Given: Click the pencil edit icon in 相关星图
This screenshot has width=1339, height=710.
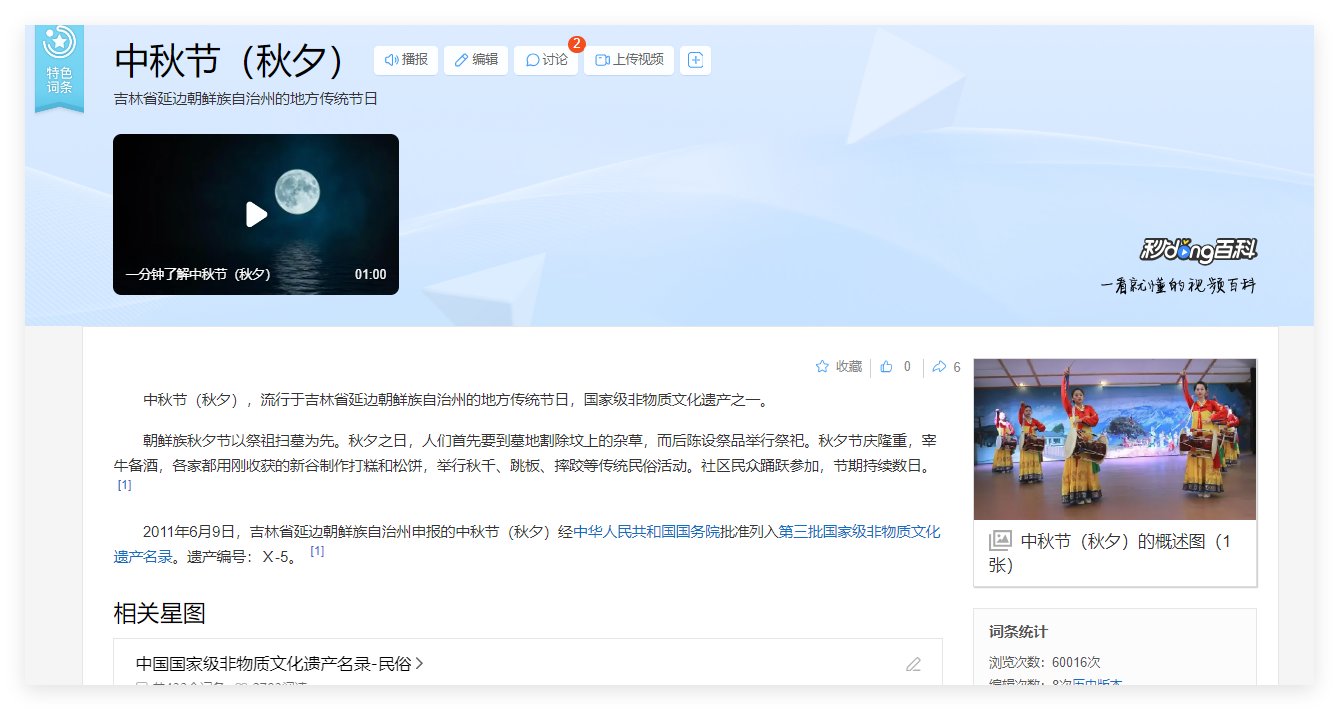Looking at the screenshot, I should pyautogui.click(x=913, y=664).
